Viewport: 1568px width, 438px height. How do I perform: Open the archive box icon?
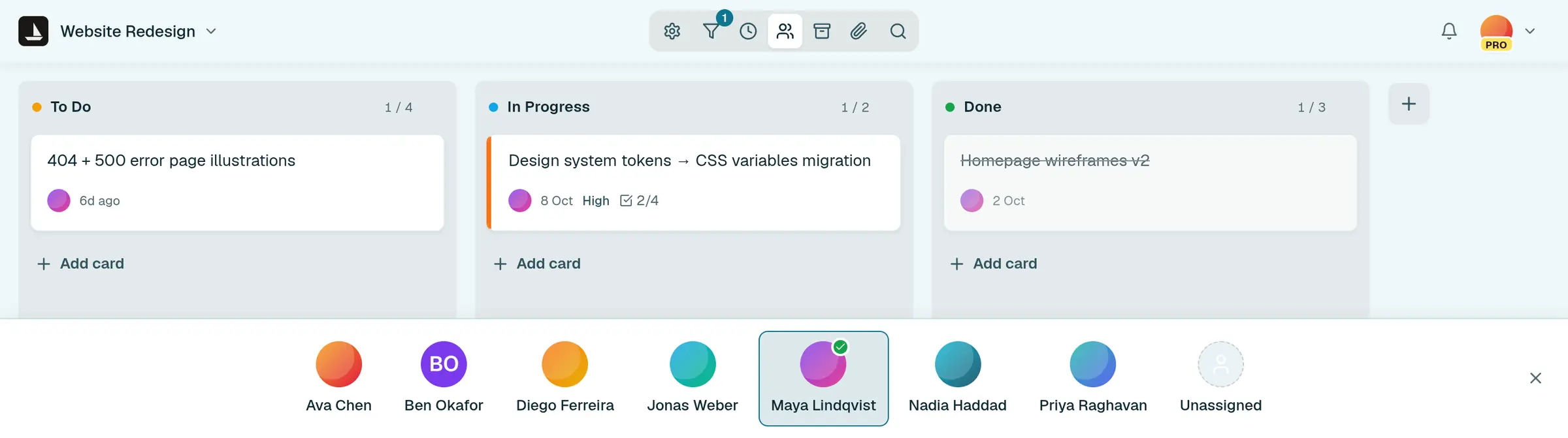click(822, 31)
